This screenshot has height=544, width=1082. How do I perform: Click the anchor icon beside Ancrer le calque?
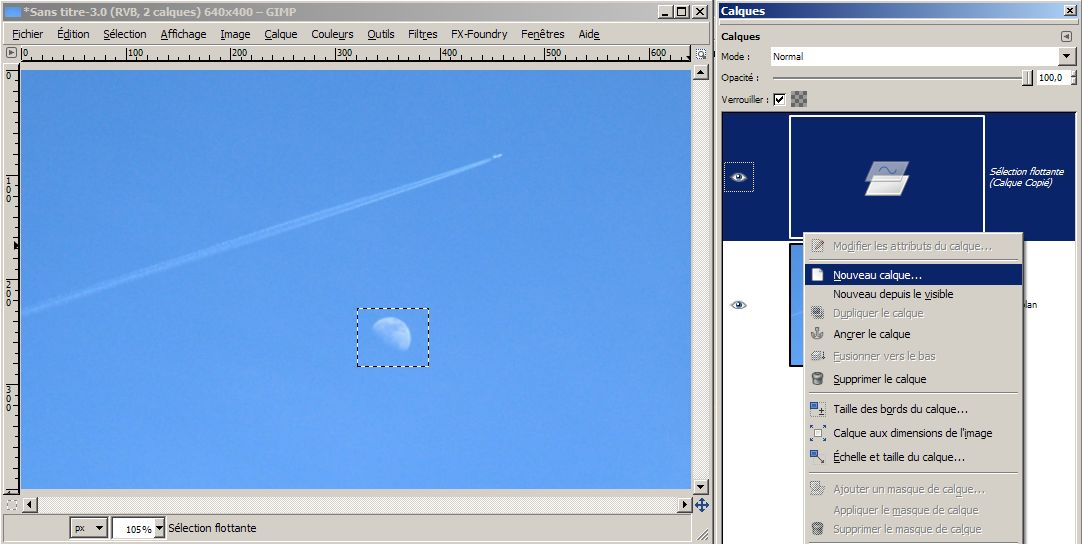[817, 334]
